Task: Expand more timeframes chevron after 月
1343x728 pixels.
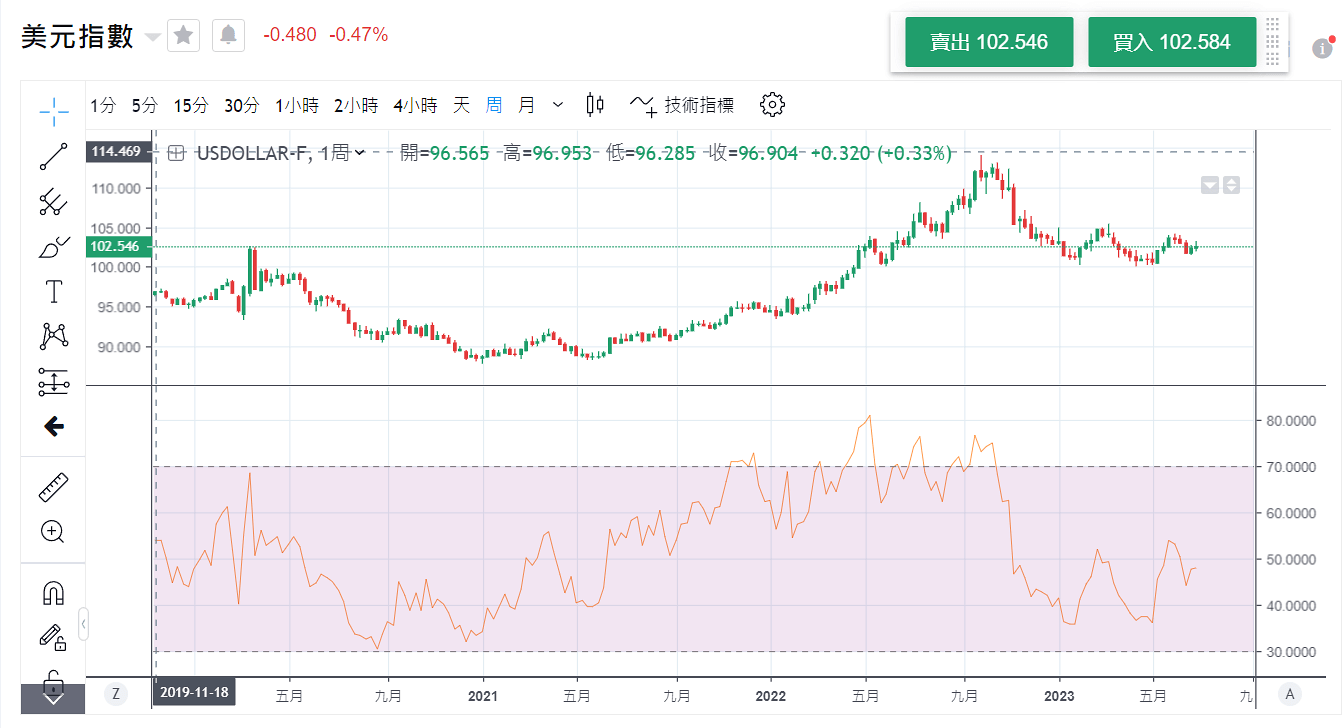Action: (558, 104)
